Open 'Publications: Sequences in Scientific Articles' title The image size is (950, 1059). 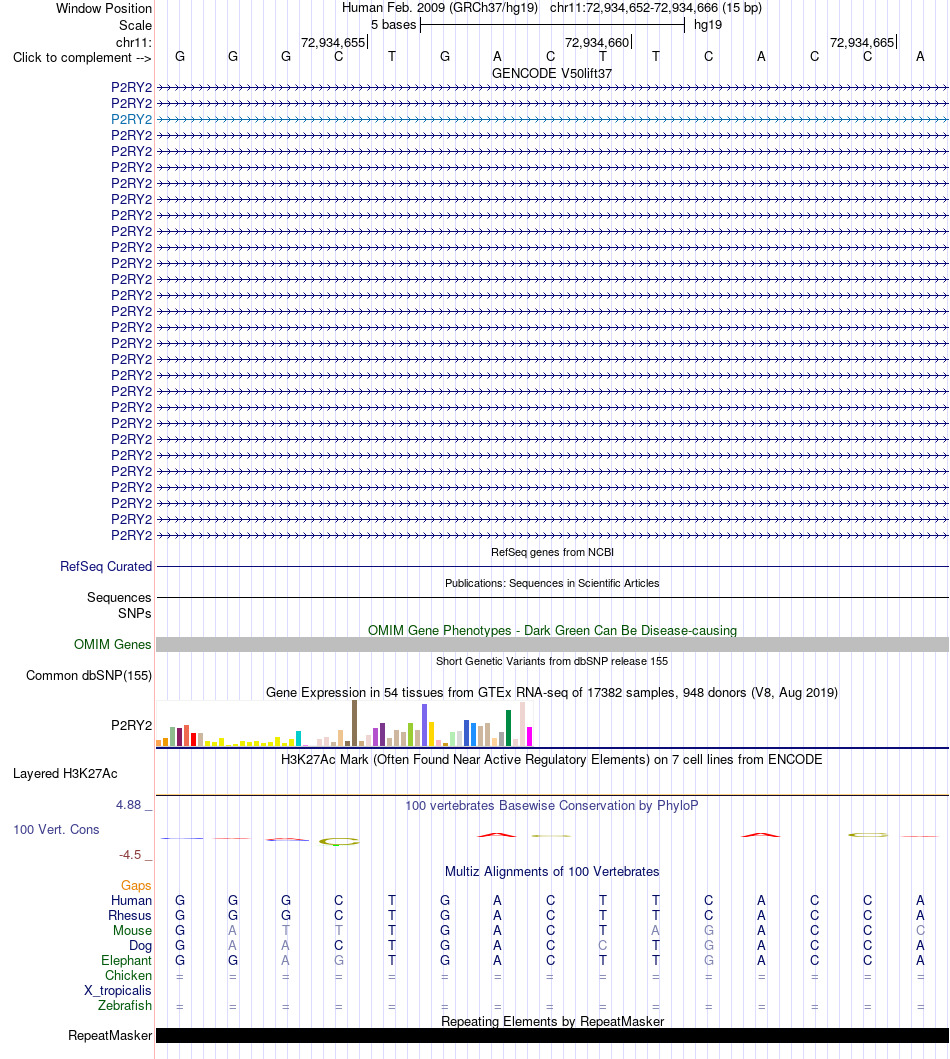(552, 584)
